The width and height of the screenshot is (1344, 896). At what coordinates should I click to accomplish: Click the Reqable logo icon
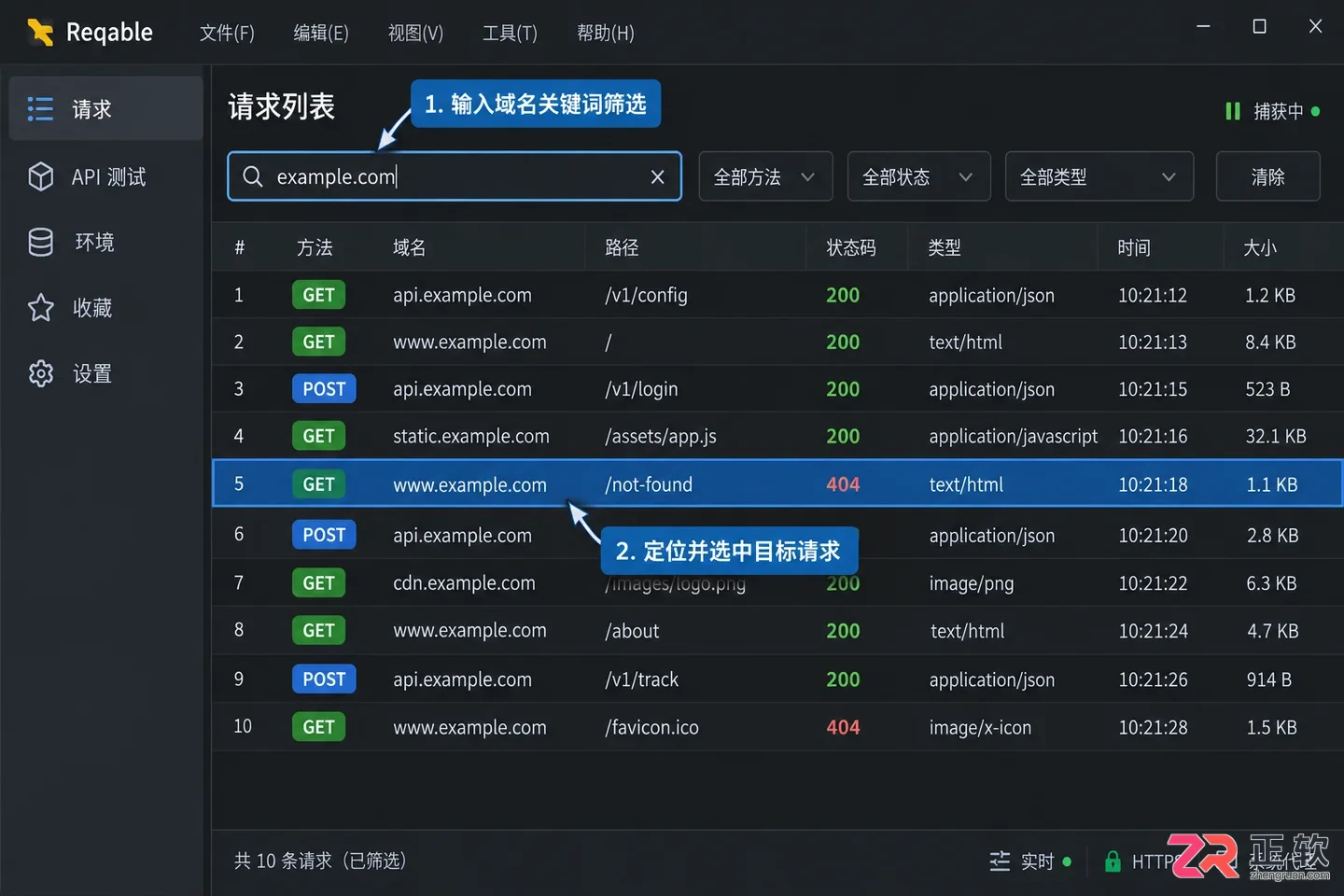click(40, 32)
